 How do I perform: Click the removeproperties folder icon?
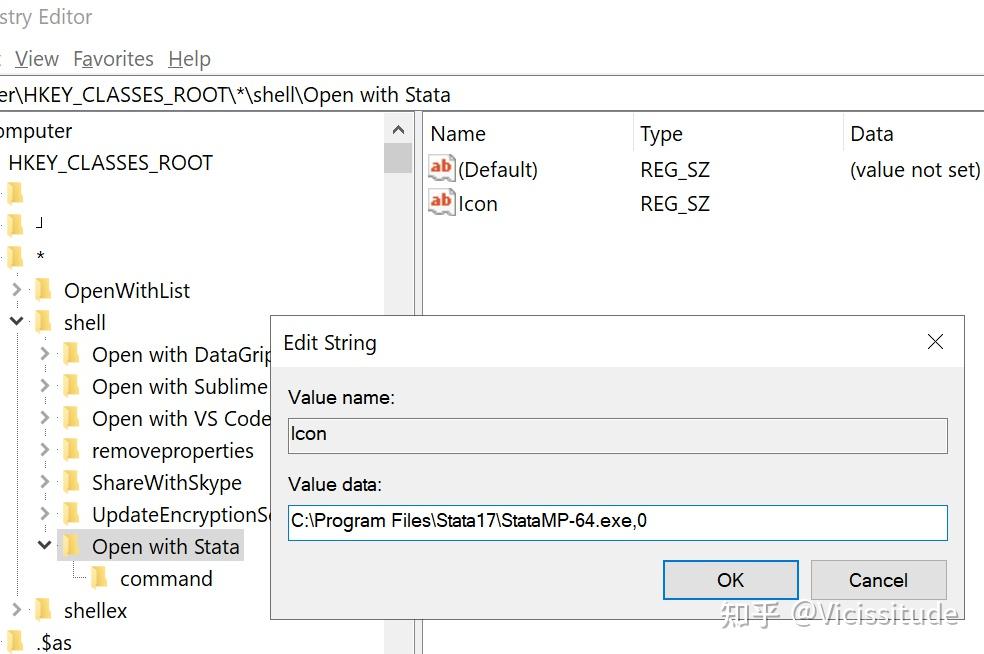click(x=71, y=450)
